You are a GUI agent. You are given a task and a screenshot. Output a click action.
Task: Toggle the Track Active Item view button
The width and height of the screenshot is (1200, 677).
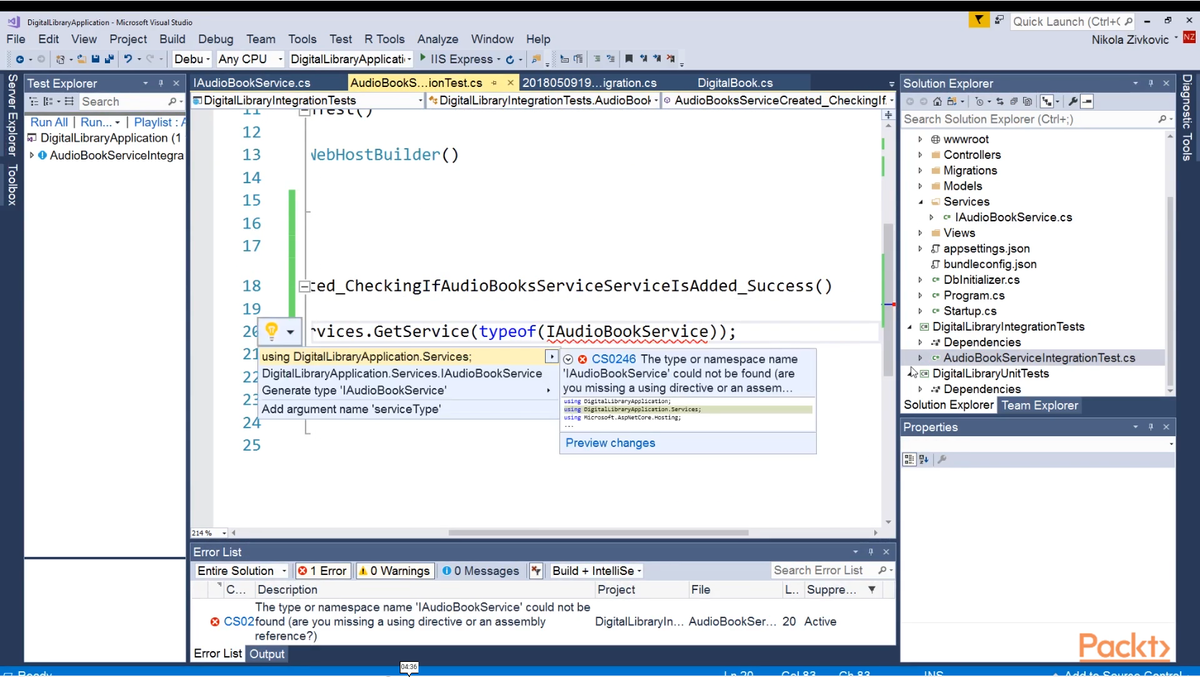click(x=1046, y=101)
